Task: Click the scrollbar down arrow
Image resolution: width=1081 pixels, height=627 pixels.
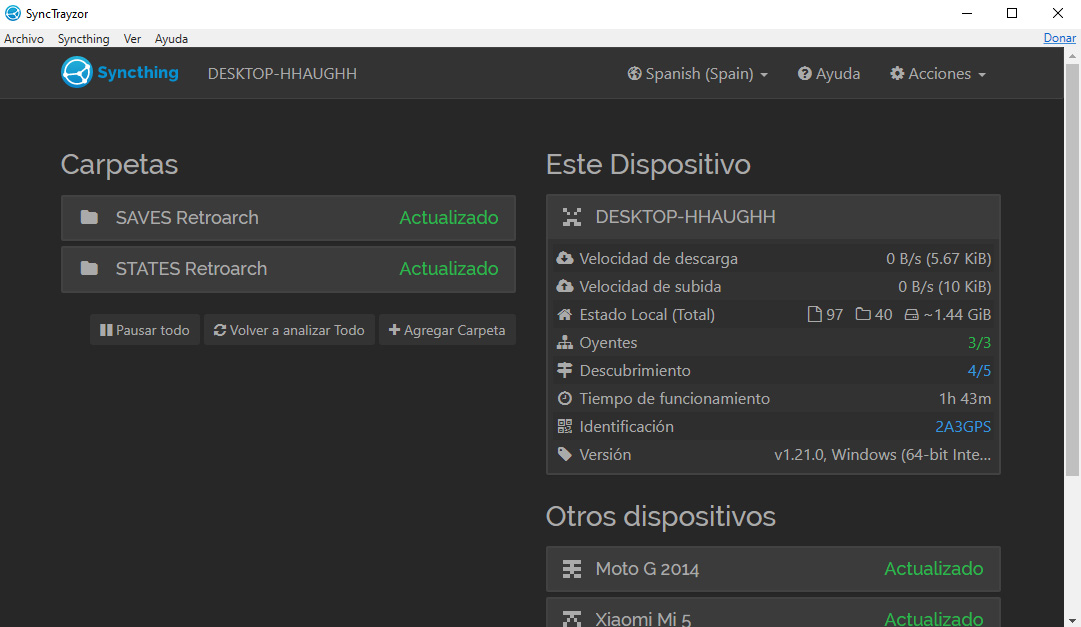Action: (x=1072, y=620)
